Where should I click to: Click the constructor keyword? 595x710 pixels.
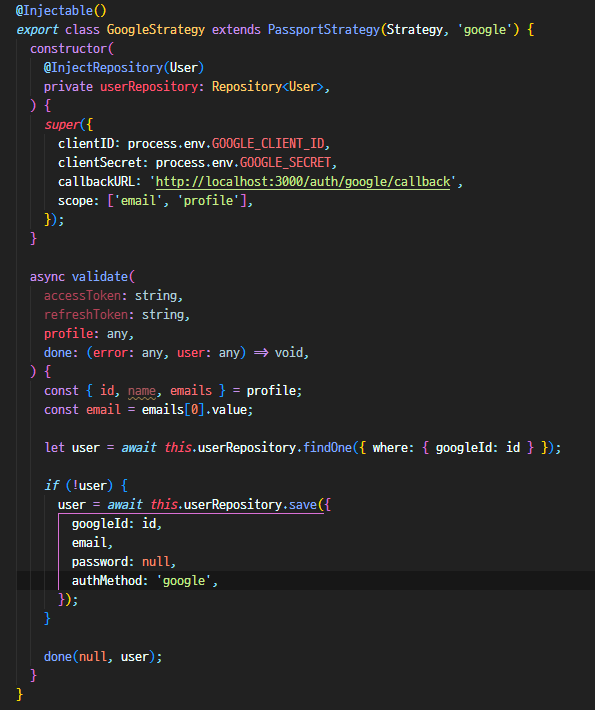68,48
